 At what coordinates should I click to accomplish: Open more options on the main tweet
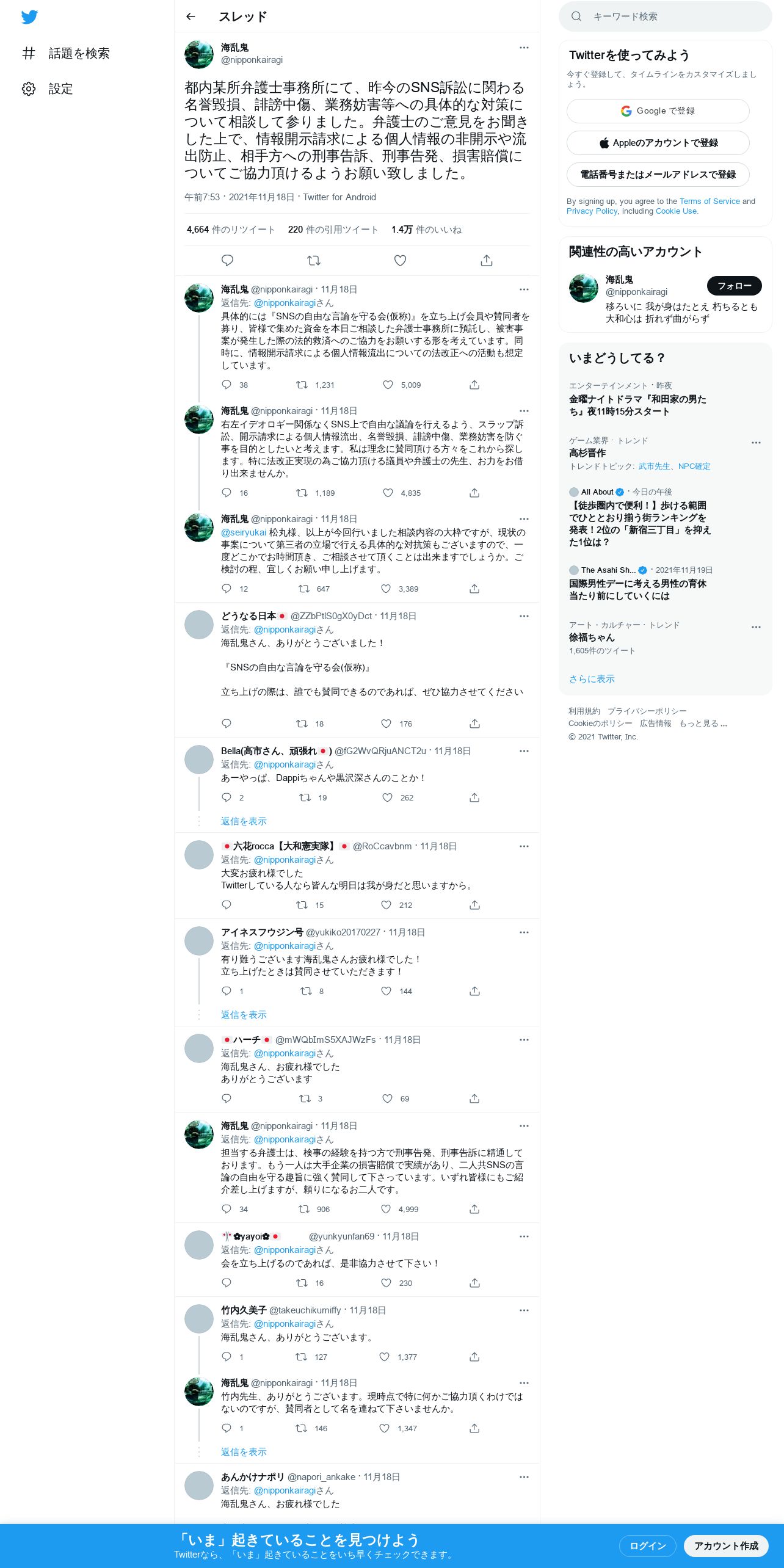click(524, 48)
